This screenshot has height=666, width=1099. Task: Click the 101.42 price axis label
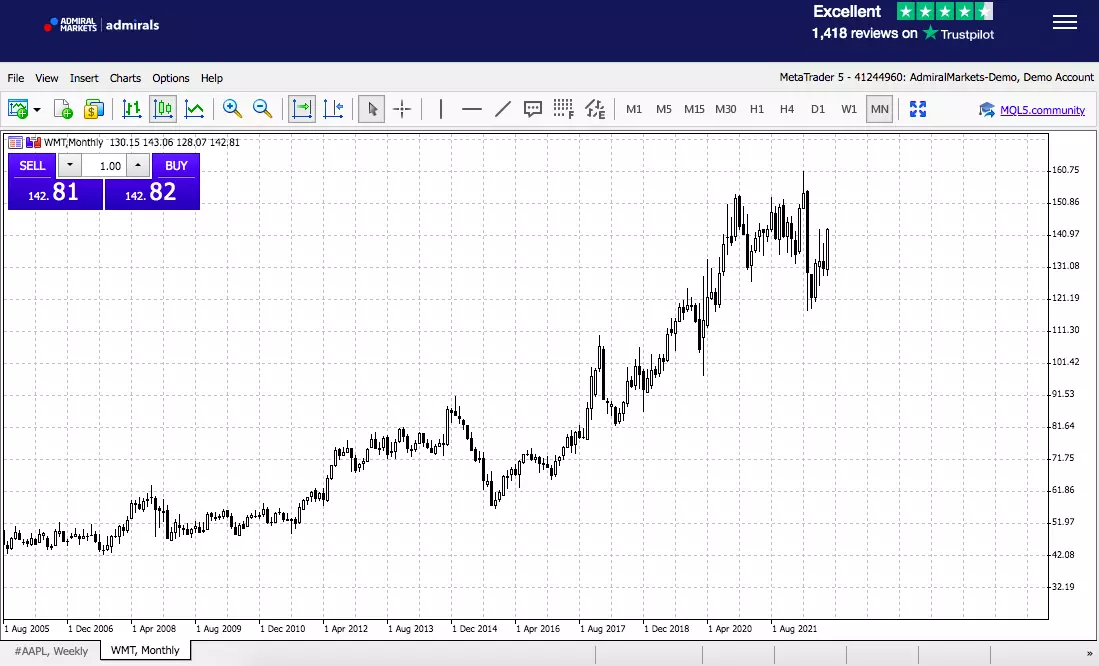(1065, 362)
